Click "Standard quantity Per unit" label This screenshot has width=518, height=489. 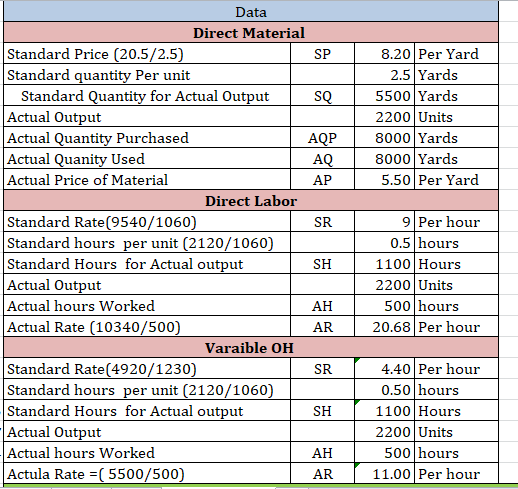pyautogui.click(x=99, y=75)
